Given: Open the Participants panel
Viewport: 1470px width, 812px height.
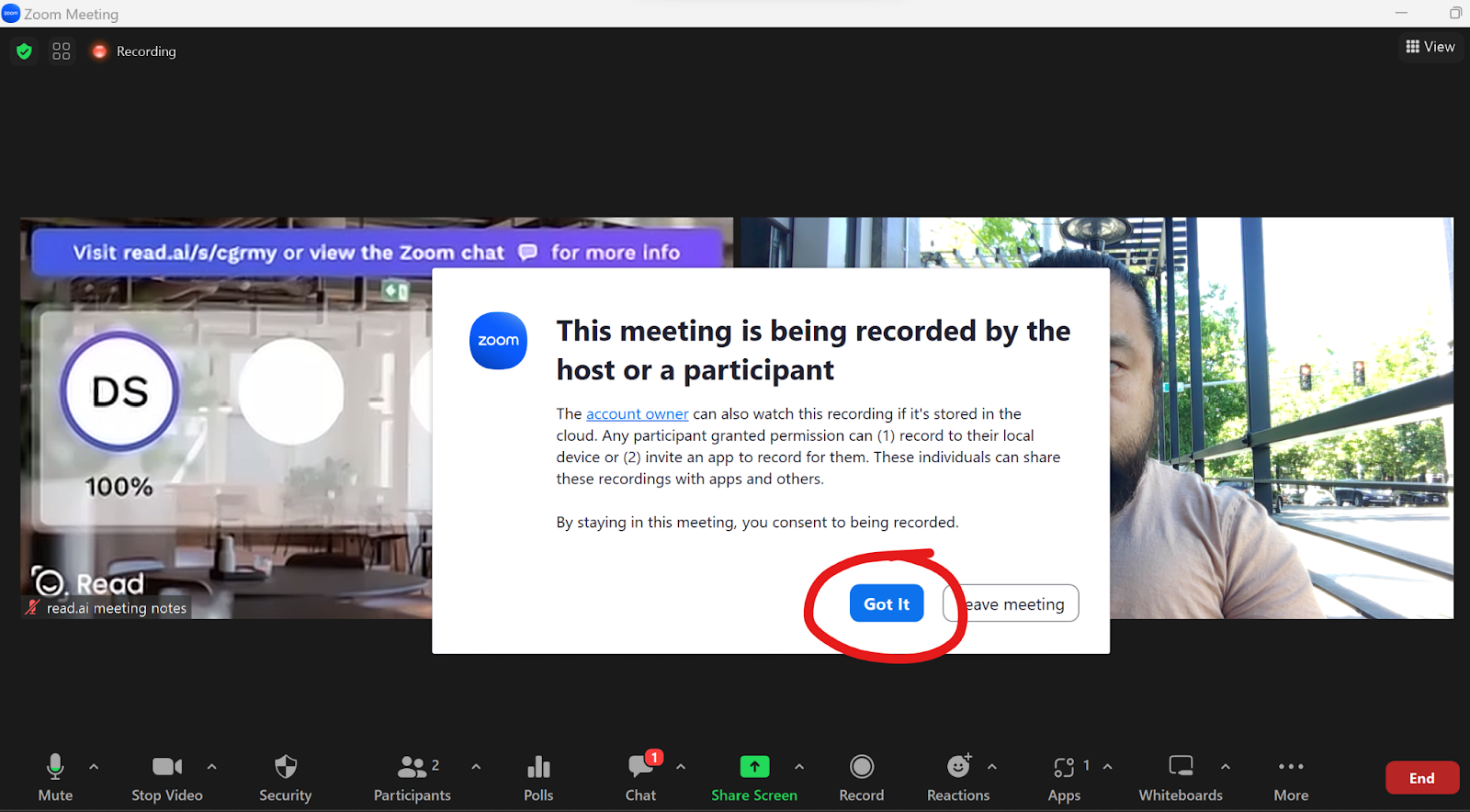Looking at the screenshot, I should tap(413, 778).
